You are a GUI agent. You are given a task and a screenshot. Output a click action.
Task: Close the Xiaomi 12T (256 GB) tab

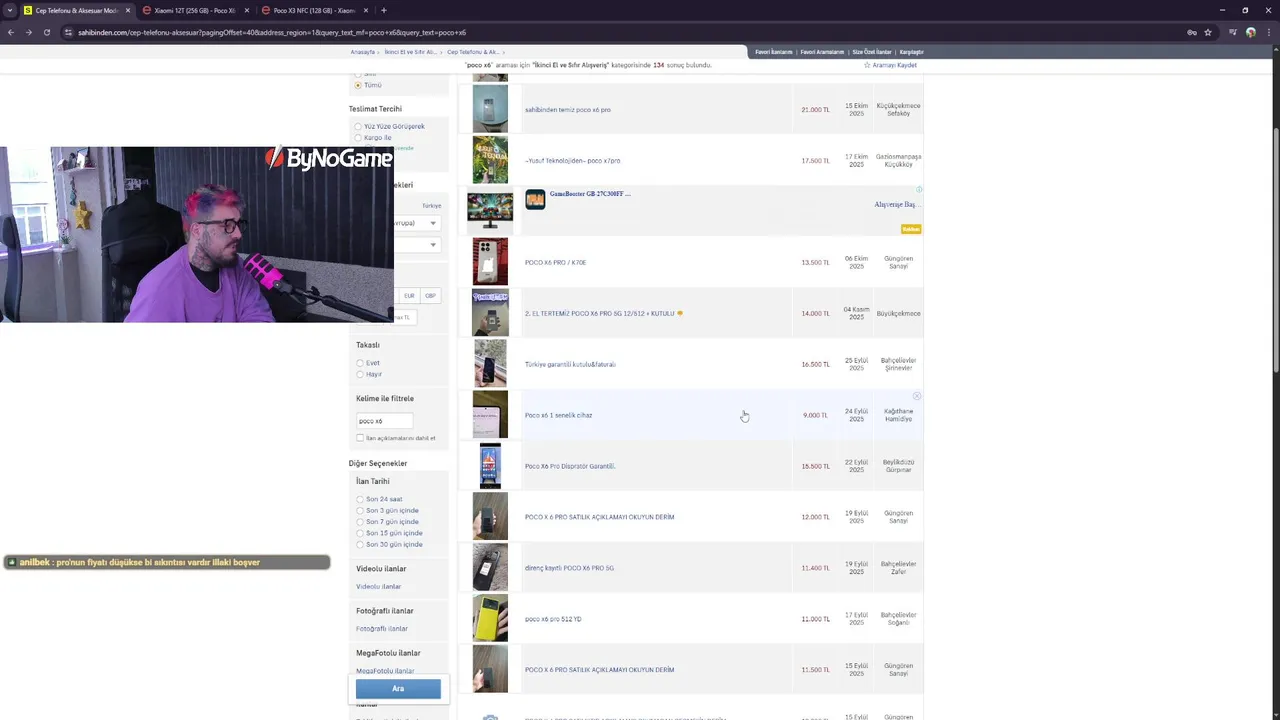(247, 10)
